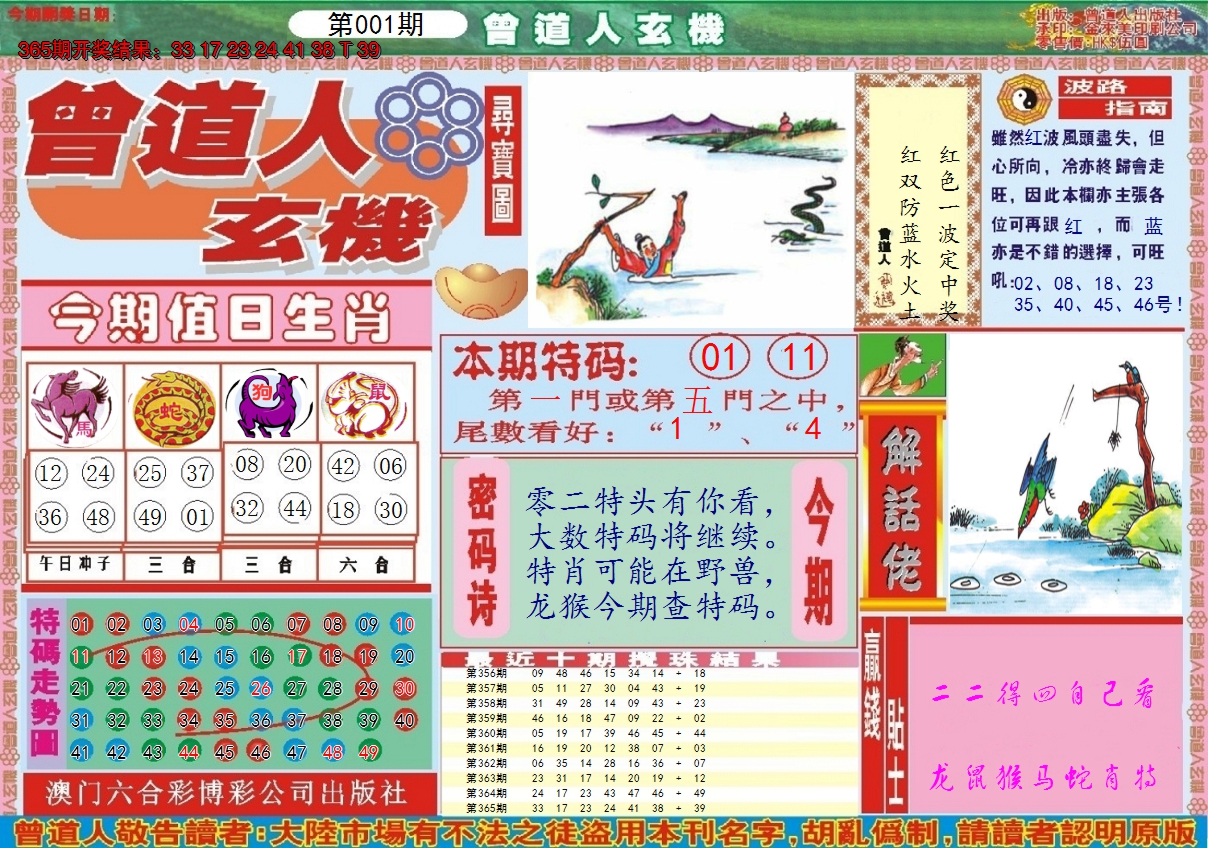Click the rat zodiac icon labeled 鼠
The width and height of the screenshot is (1208, 848).
[x=361, y=404]
